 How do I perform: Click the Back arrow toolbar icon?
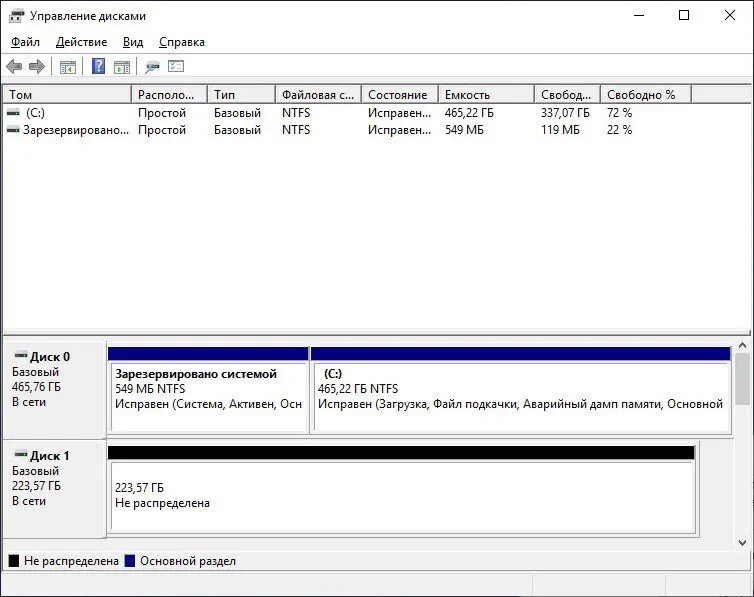(14, 67)
